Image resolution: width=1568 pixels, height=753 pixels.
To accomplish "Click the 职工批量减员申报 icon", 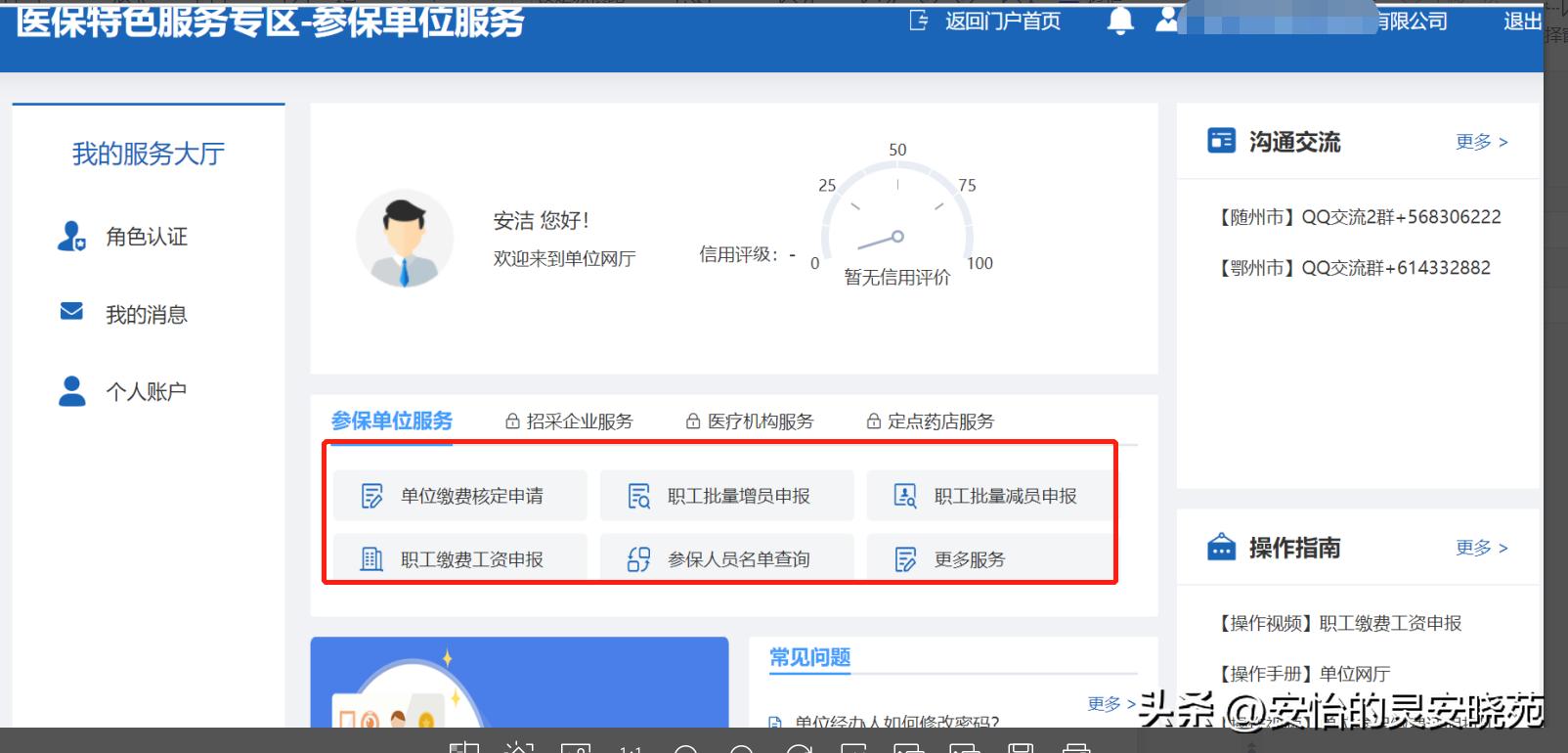I will point(905,496).
